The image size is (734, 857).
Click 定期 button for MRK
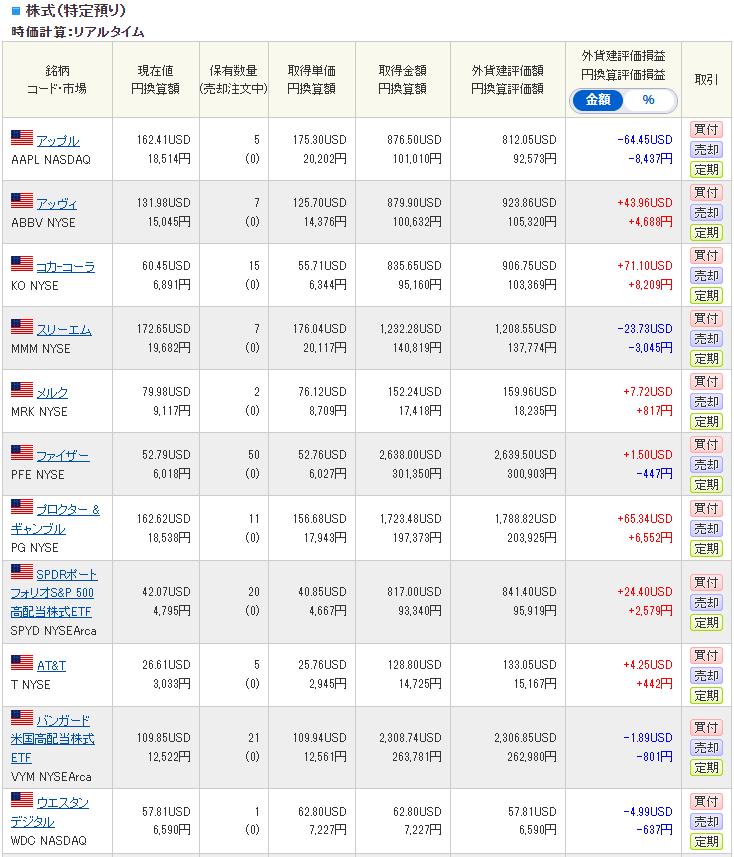[706, 421]
